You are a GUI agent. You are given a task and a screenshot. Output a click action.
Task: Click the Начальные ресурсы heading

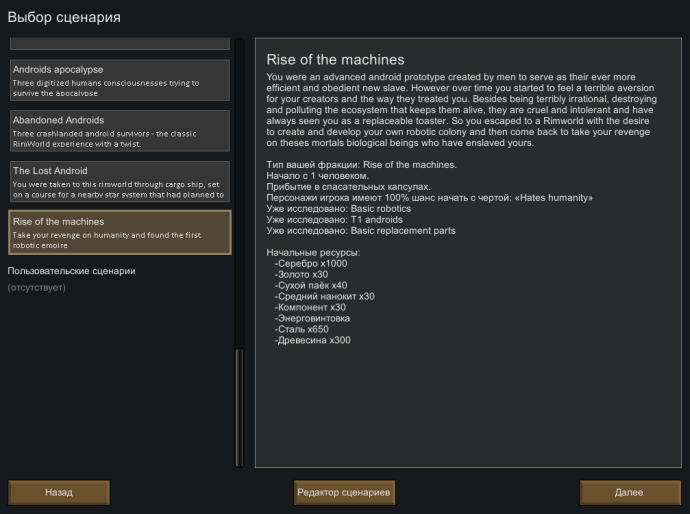(x=313, y=252)
